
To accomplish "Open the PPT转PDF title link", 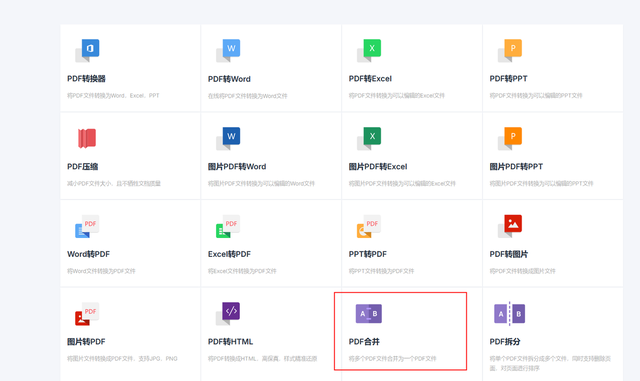I will coord(367,254).
